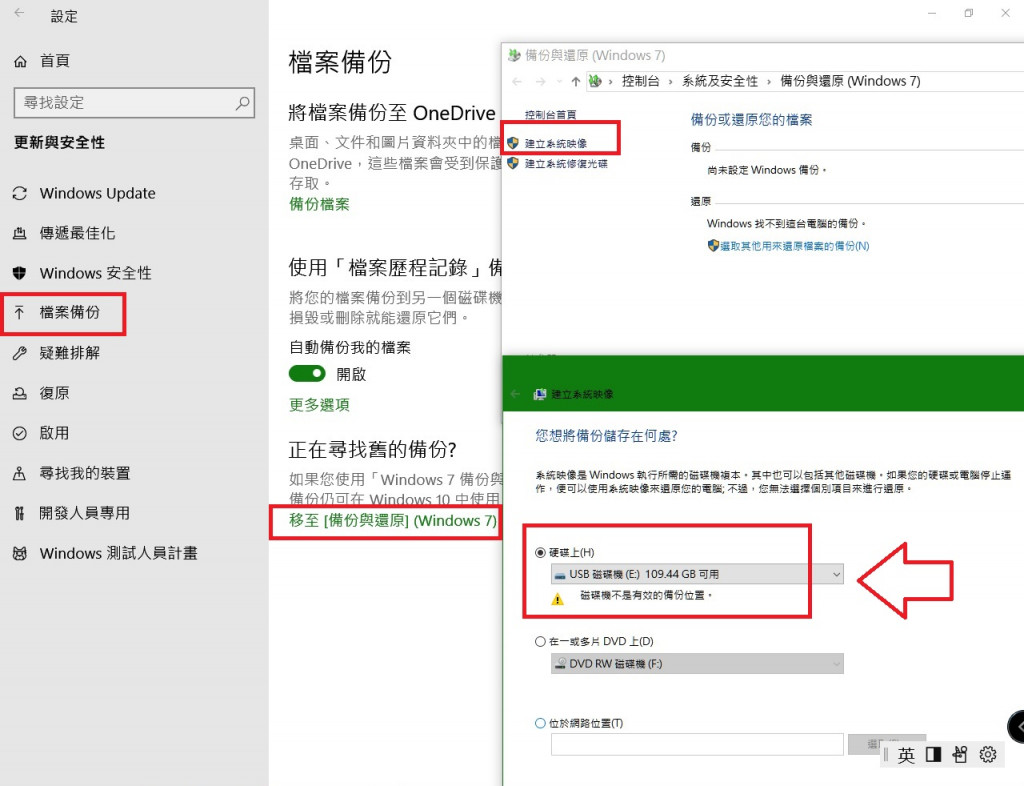
Task: Open USB 磁碟機 (E:) dropdown
Action: [x=697, y=574]
